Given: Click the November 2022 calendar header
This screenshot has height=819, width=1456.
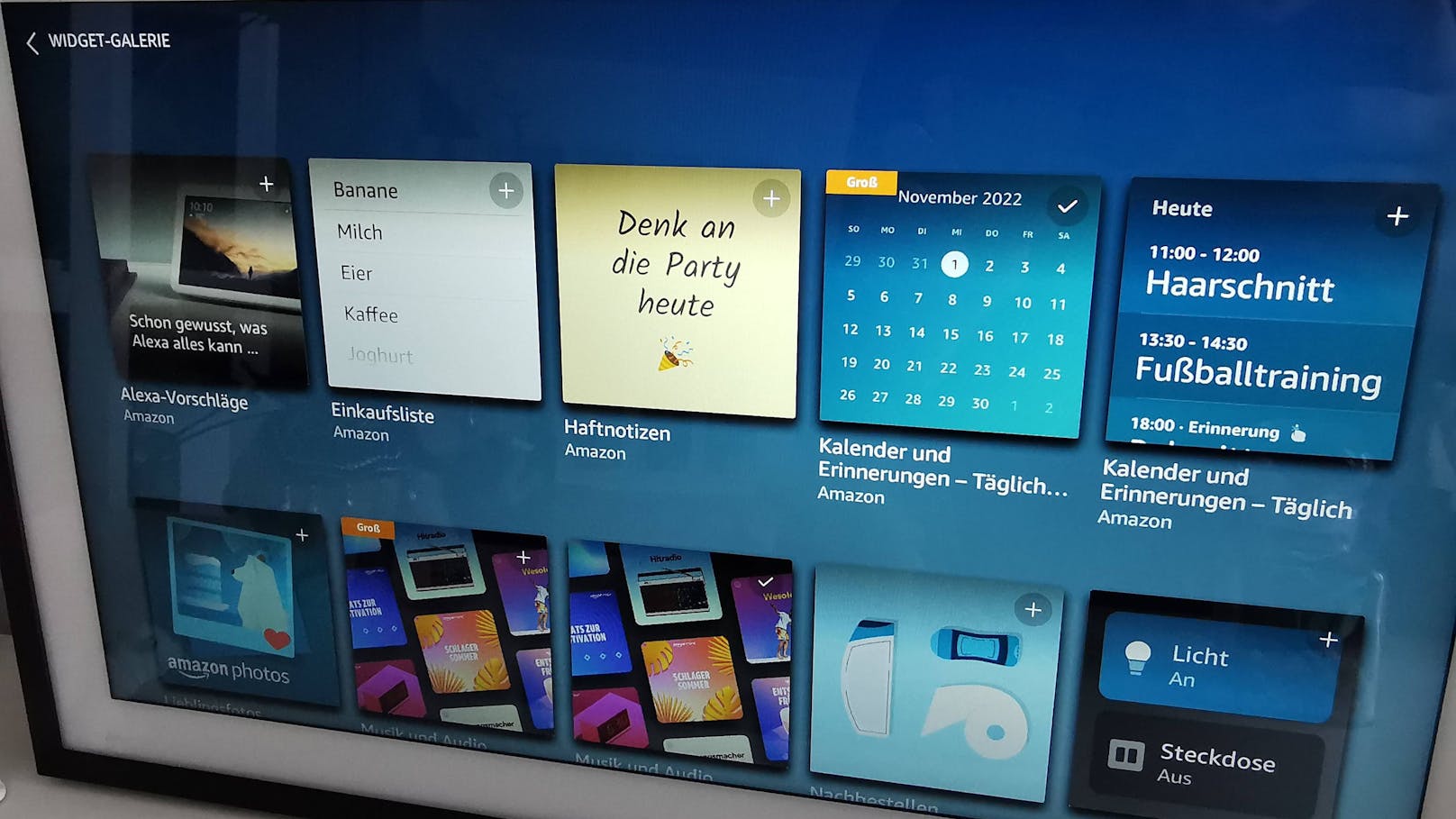Looking at the screenshot, I should coord(960,198).
